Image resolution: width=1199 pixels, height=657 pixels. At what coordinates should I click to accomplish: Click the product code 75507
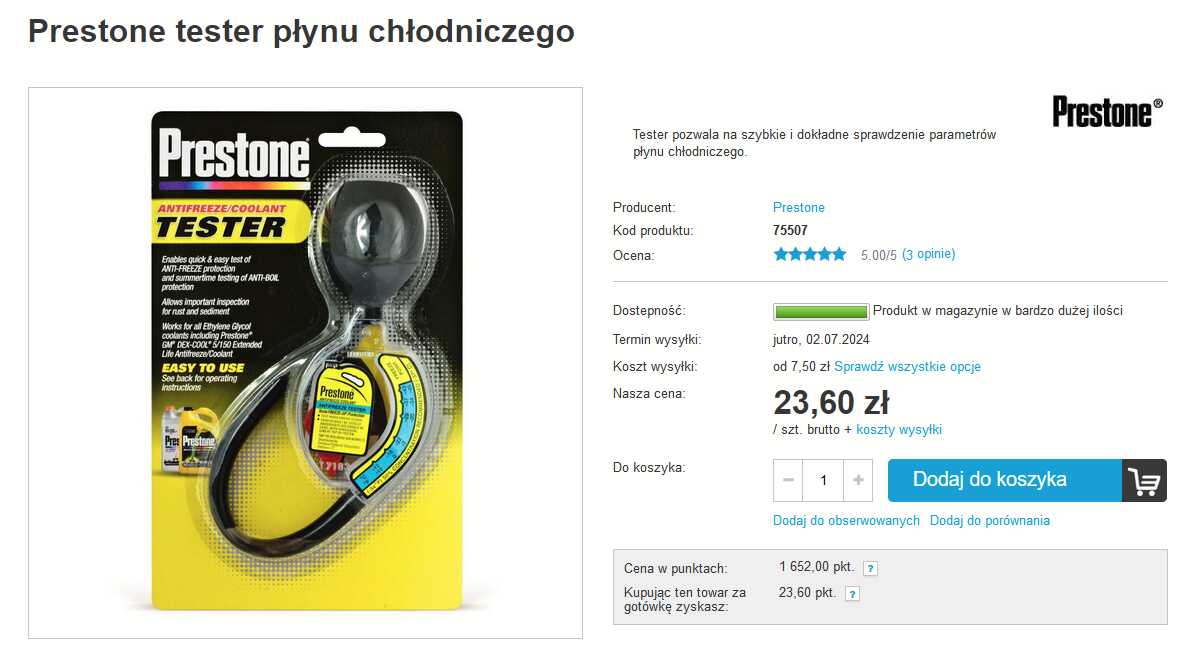click(790, 230)
